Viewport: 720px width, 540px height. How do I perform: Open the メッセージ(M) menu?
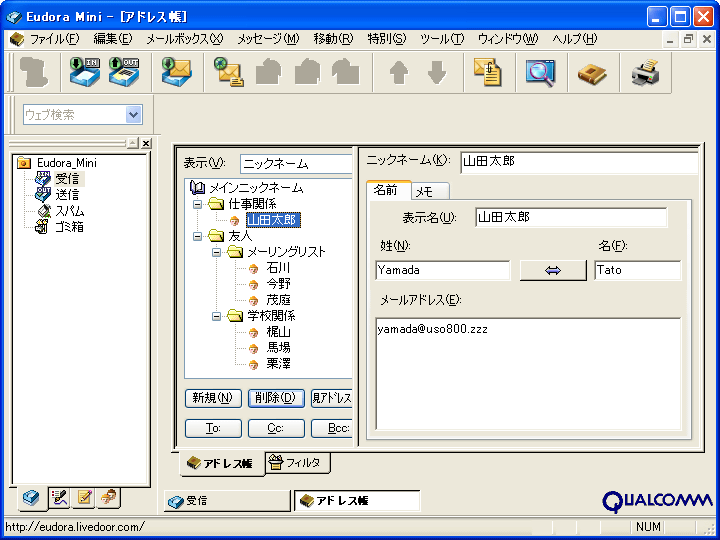pyautogui.click(x=268, y=39)
